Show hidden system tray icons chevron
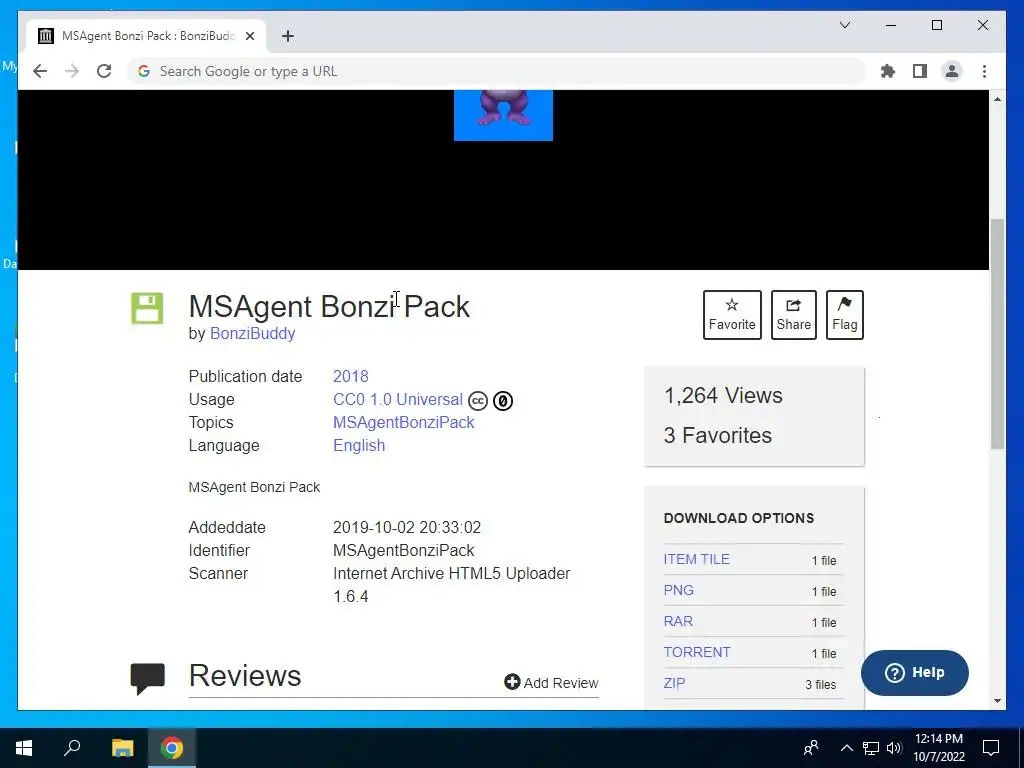The height and width of the screenshot is (768, 1024). (846, 748)
